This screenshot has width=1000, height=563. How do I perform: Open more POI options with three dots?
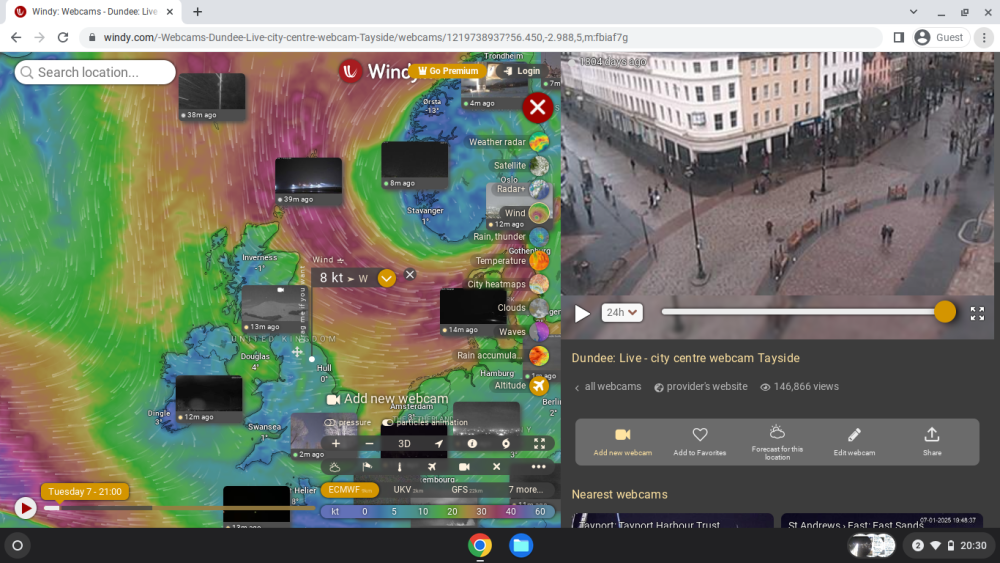(x=538, y=467)
